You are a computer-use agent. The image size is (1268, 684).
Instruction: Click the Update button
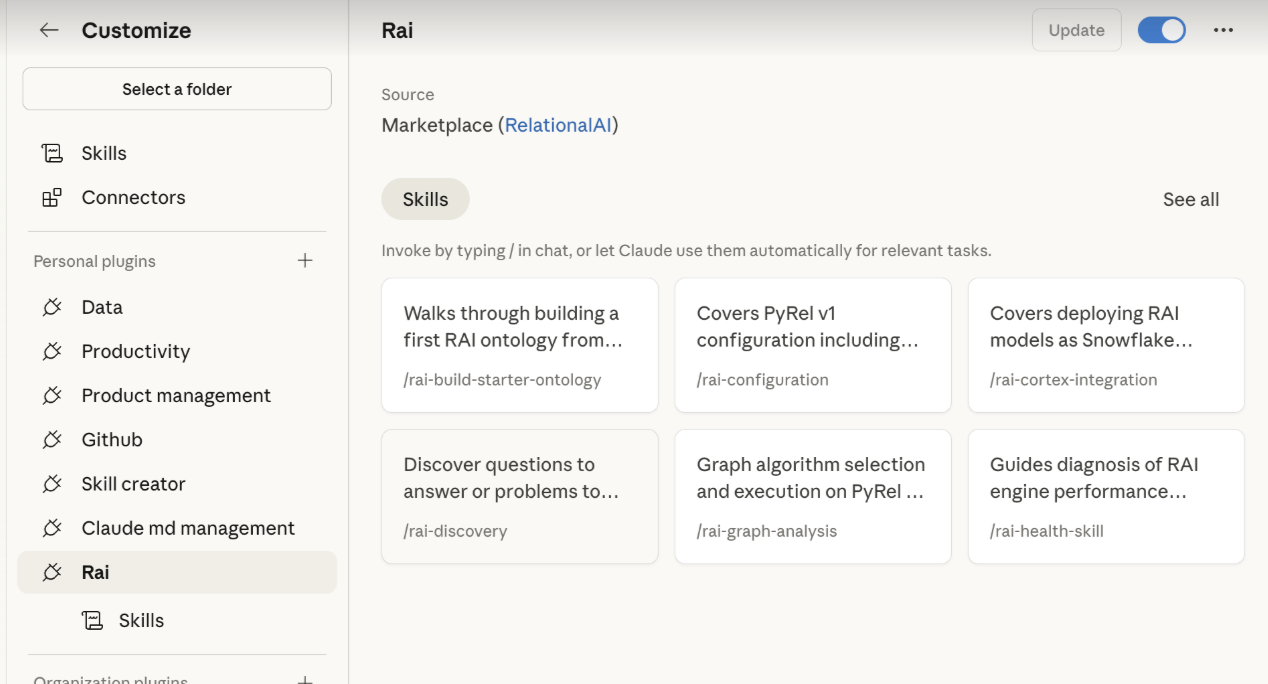tap(1076, 30)
